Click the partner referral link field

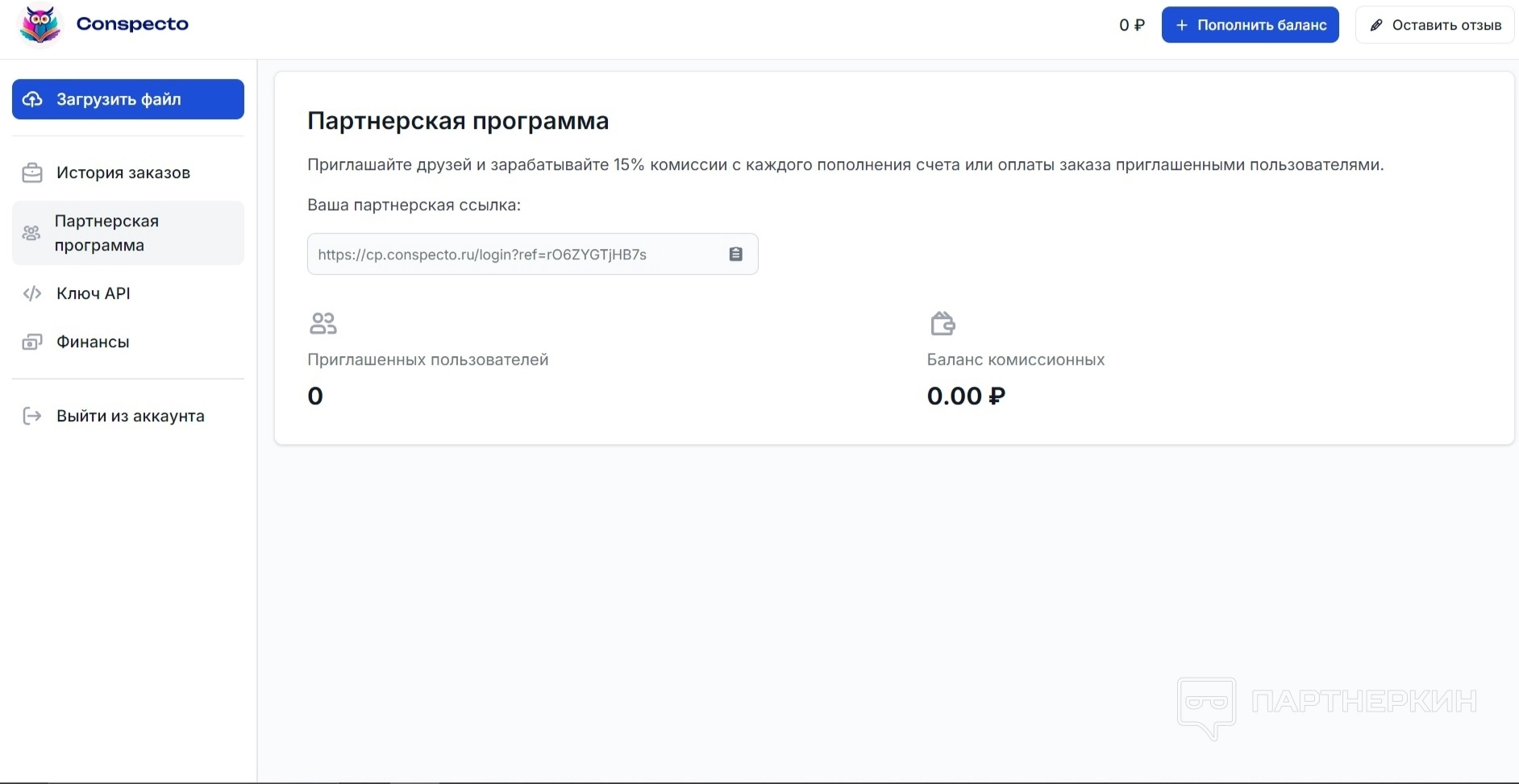(532, 254)
